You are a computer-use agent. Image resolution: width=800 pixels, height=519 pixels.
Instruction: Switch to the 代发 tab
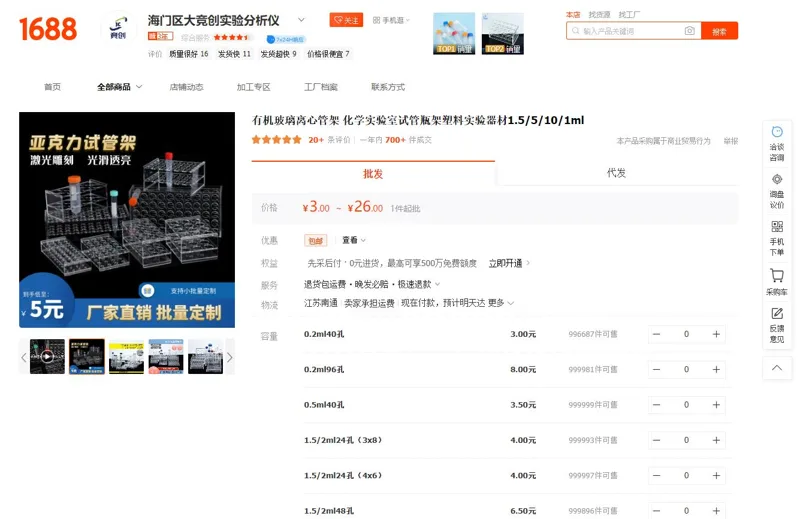(x=616, y=173)
